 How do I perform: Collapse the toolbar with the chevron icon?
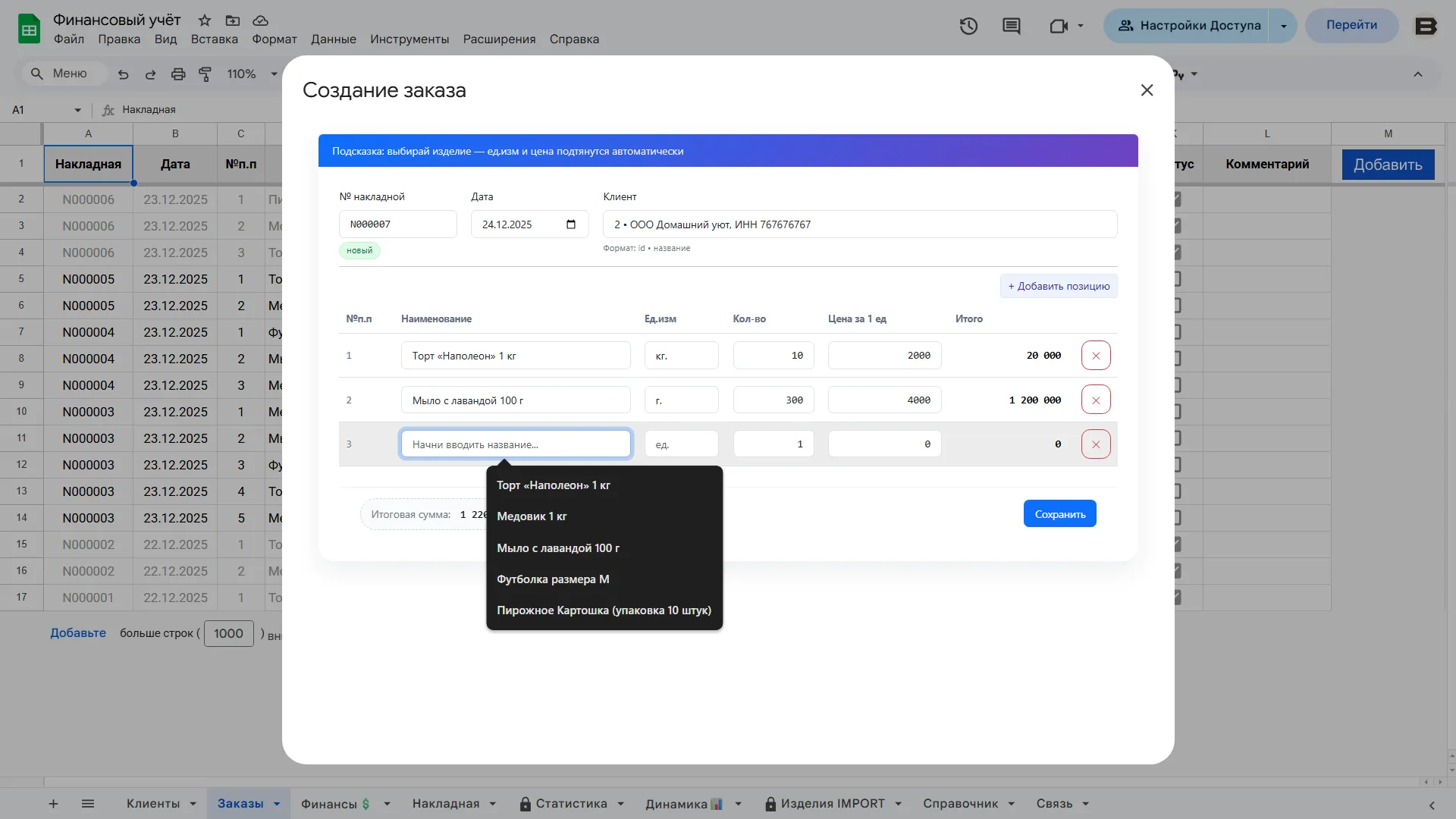[1418, 74]
